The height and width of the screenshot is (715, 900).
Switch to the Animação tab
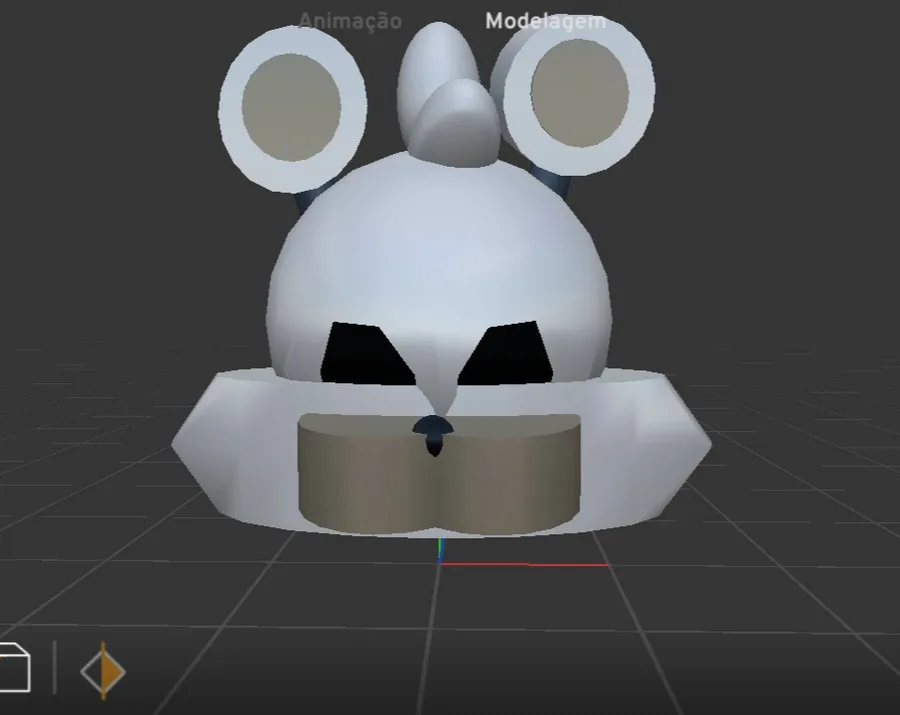350,21
